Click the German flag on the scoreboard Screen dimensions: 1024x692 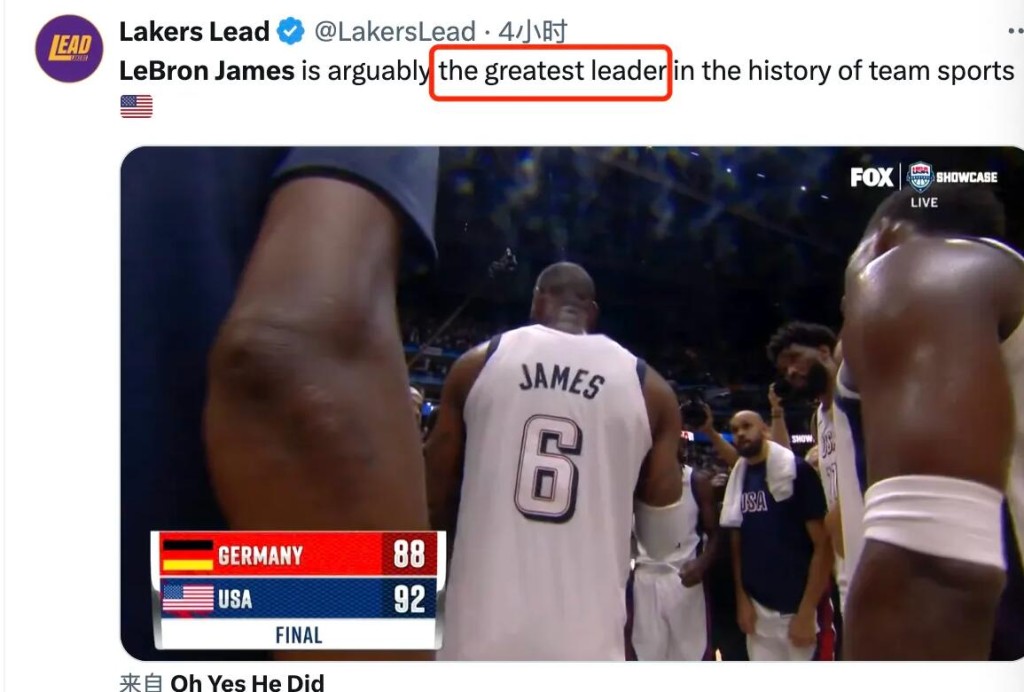pos(188,555)
